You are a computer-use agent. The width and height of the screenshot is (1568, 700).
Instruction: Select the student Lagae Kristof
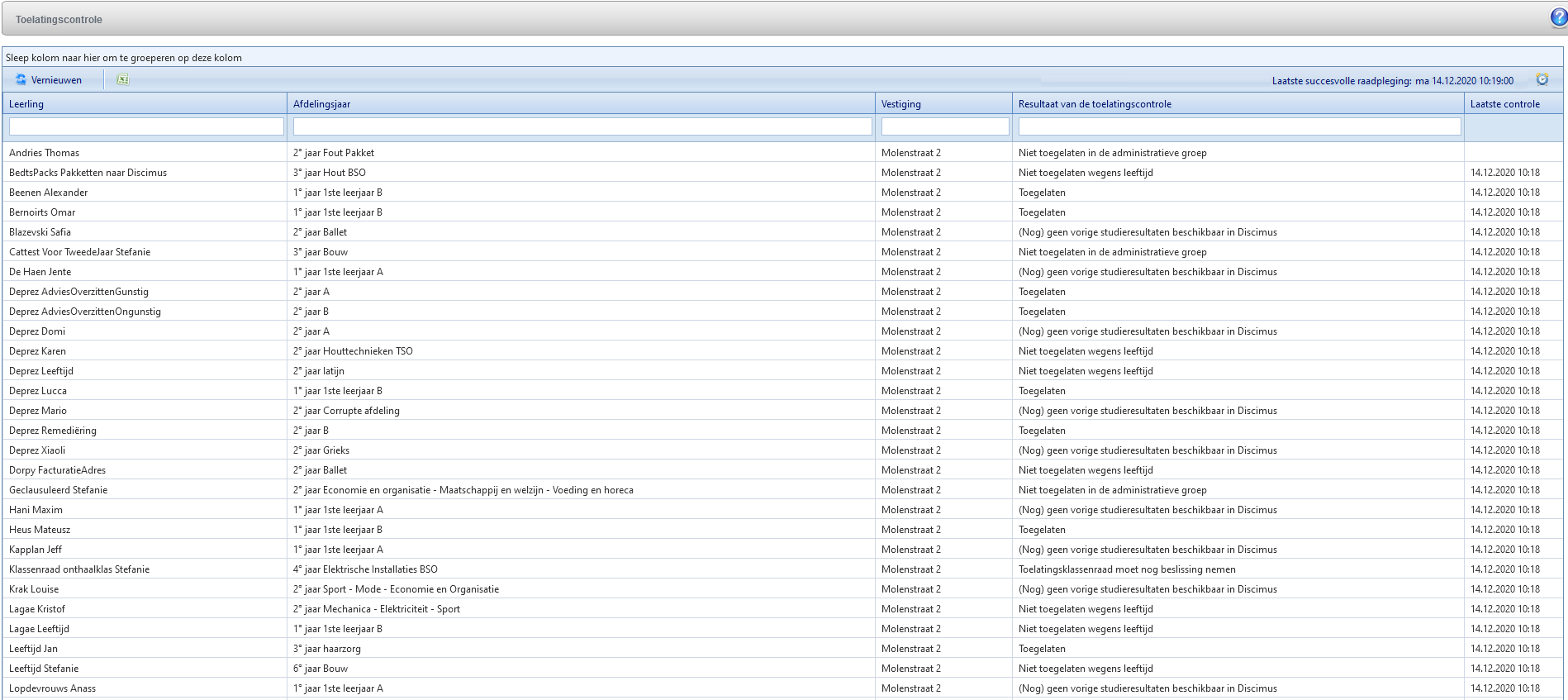(x=37, y=609)
